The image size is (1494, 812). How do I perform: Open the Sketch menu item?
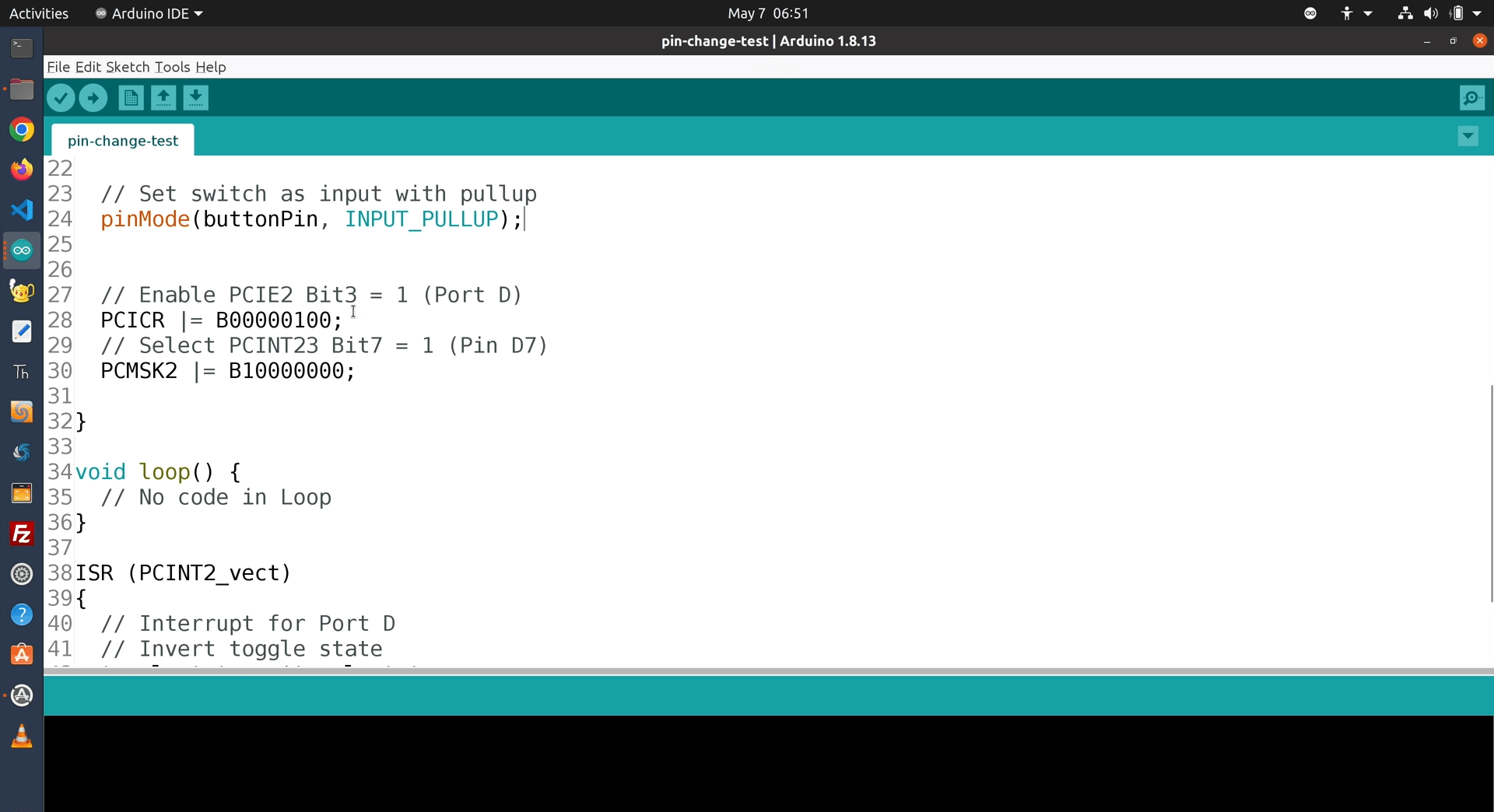[x=128, y=68]
